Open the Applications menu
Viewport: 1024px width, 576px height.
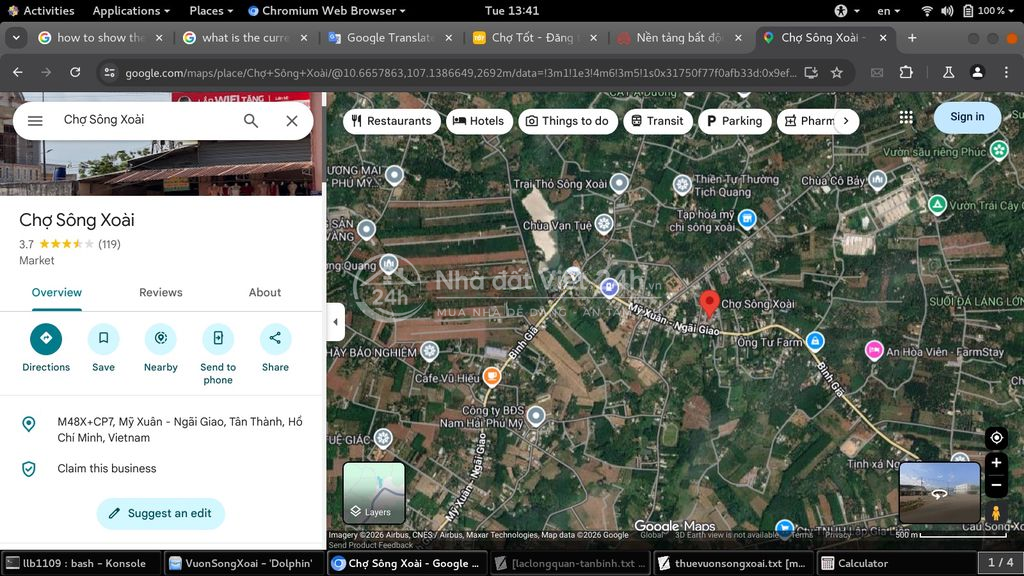coord(131,10)
